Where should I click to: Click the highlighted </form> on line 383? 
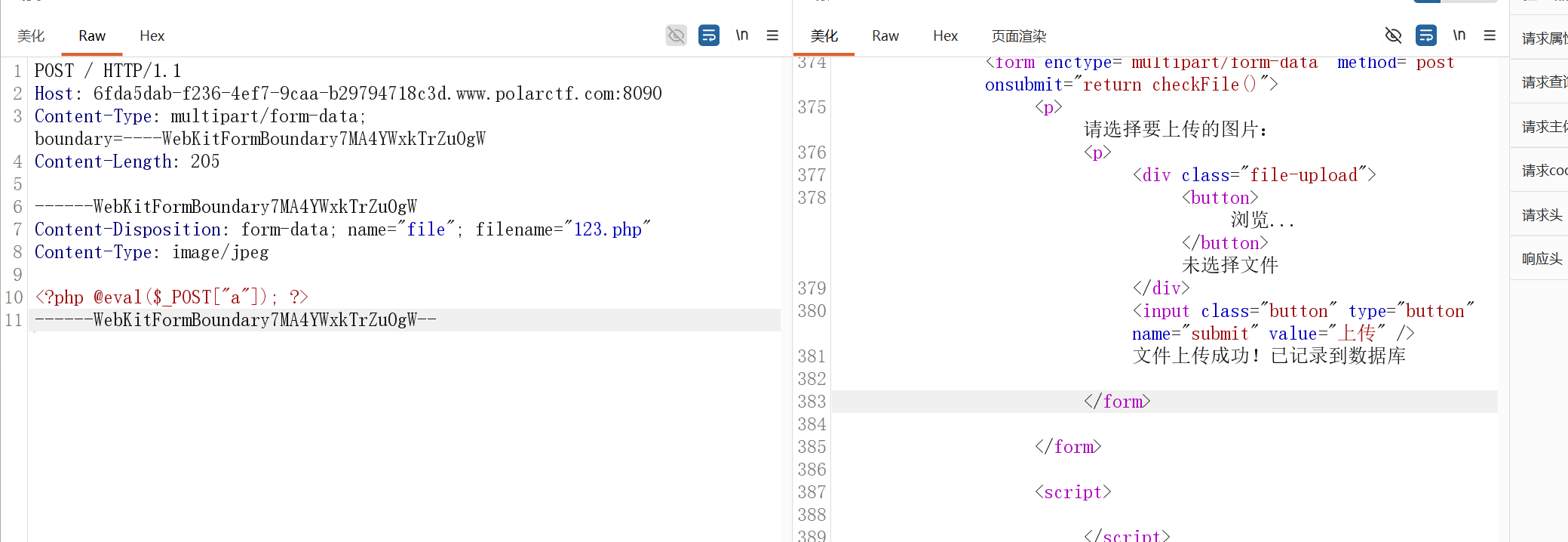[x=1117, y=402]
